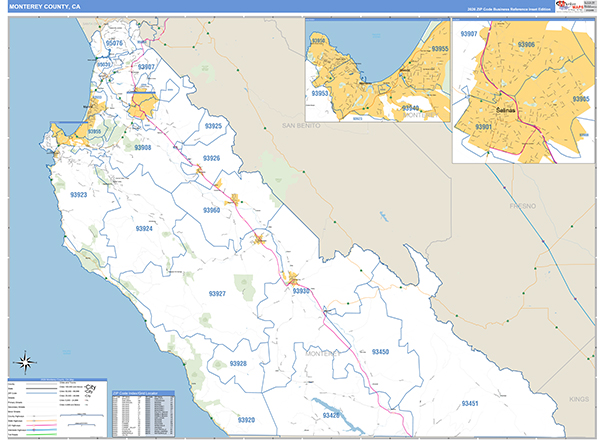Click the SAN BENITO county label
Screen dimensions: 600x440
click(301, 125)
